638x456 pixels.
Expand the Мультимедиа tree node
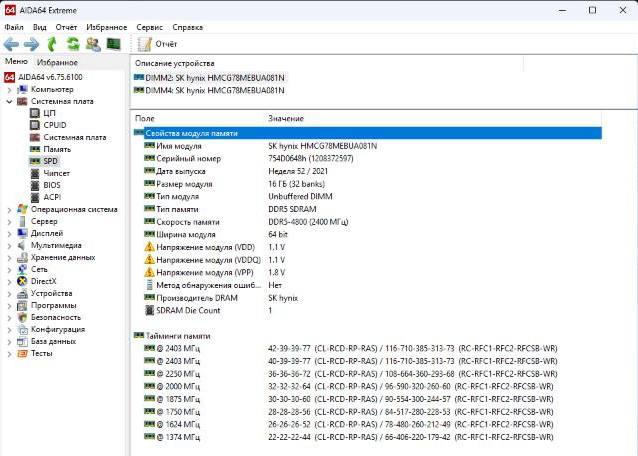(9, 246)
